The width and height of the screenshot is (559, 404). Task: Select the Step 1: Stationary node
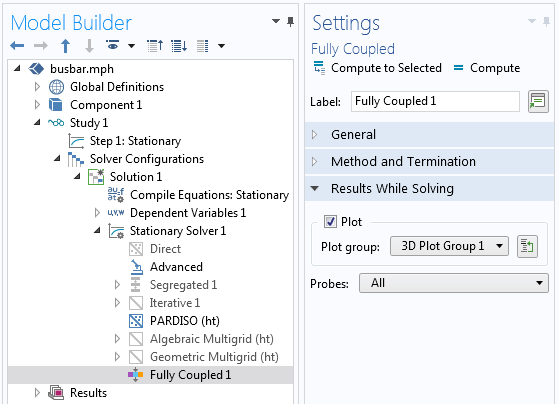pos(135,141)
